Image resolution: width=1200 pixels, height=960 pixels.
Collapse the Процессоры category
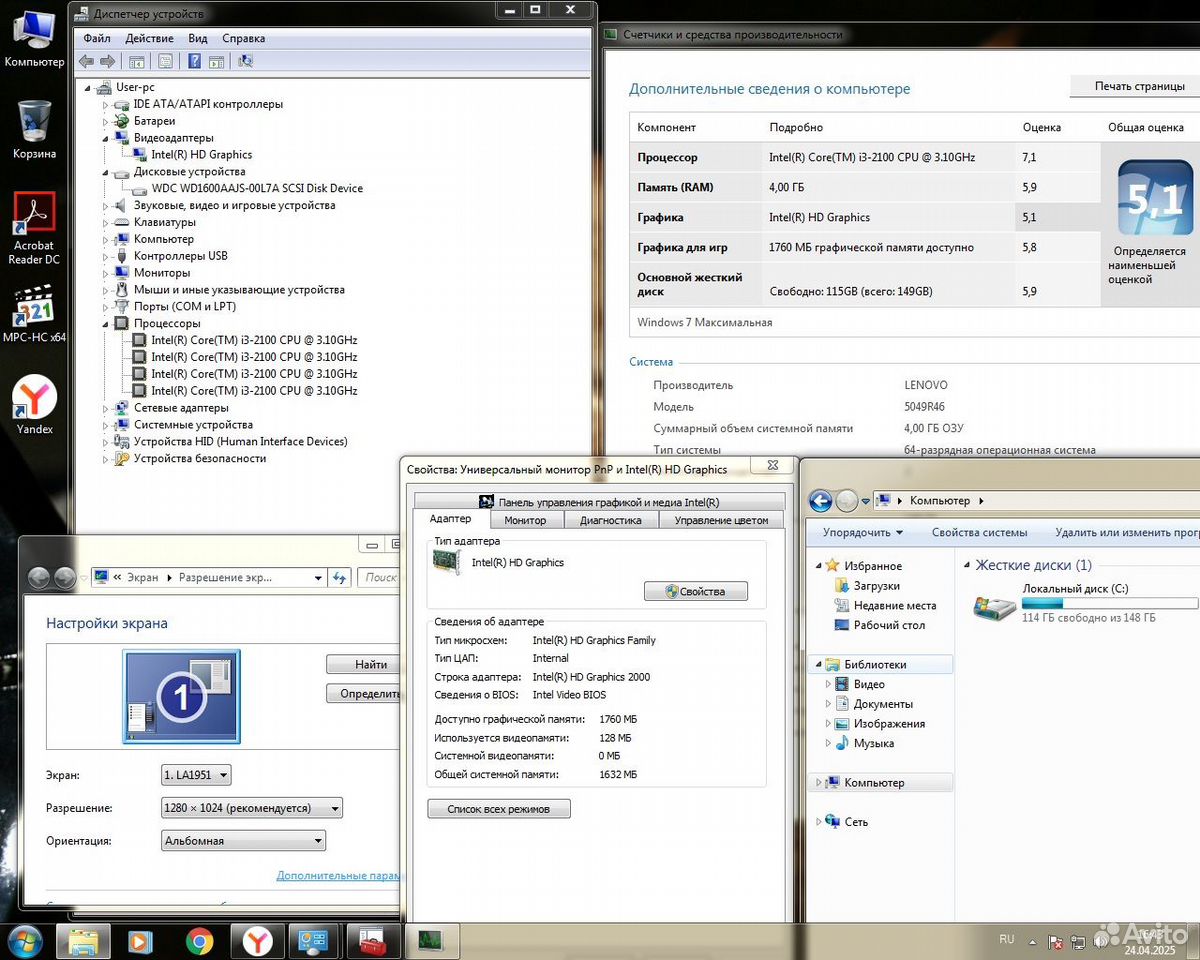(106, 323)
